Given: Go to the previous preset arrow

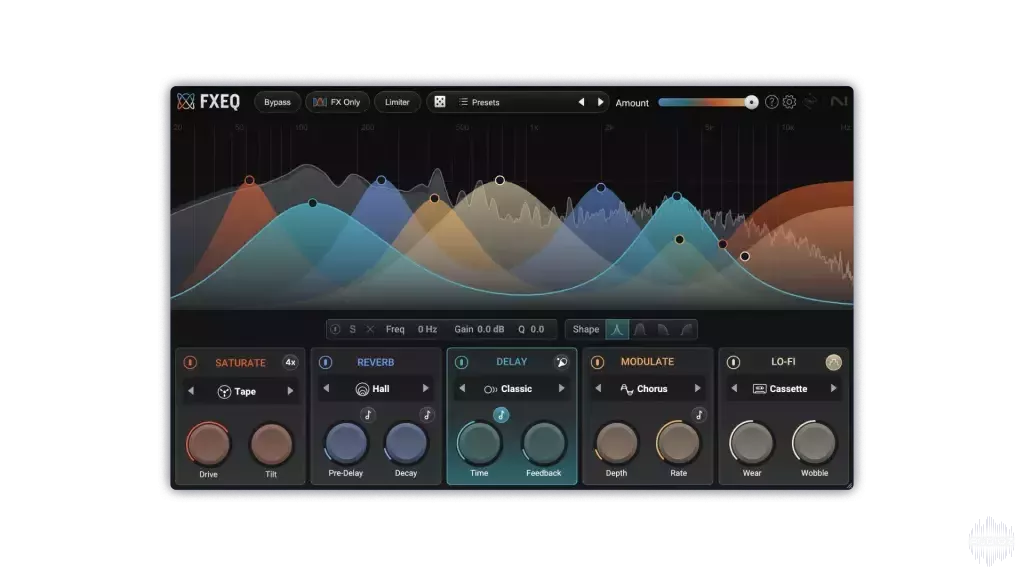Looking at the screenshot, I should pyautogui.click(x=581, y=102).
